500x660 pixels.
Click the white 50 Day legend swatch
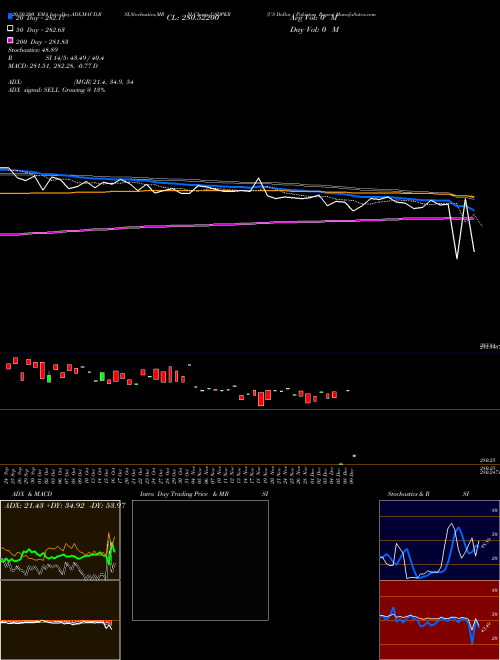10,29
